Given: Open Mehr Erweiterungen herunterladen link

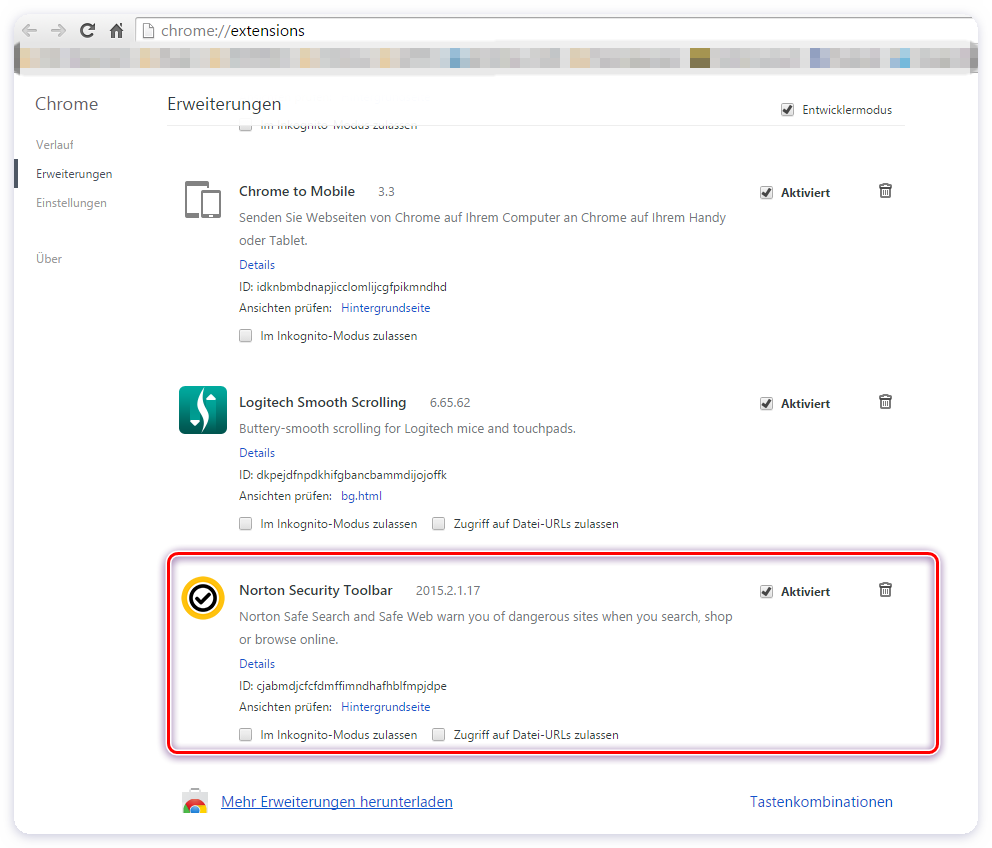Looking at the screenshot, I should click(337, 801).
